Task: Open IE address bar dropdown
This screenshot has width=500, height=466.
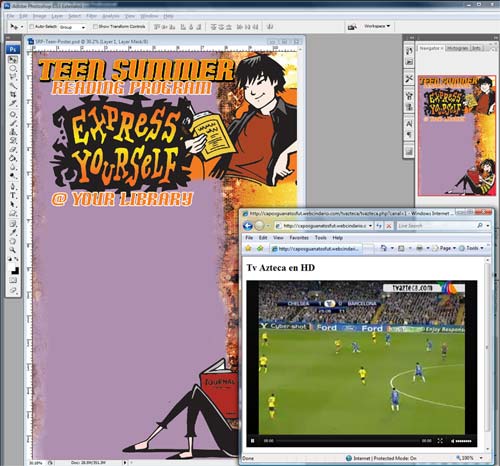Action: (x=370, y=226)
